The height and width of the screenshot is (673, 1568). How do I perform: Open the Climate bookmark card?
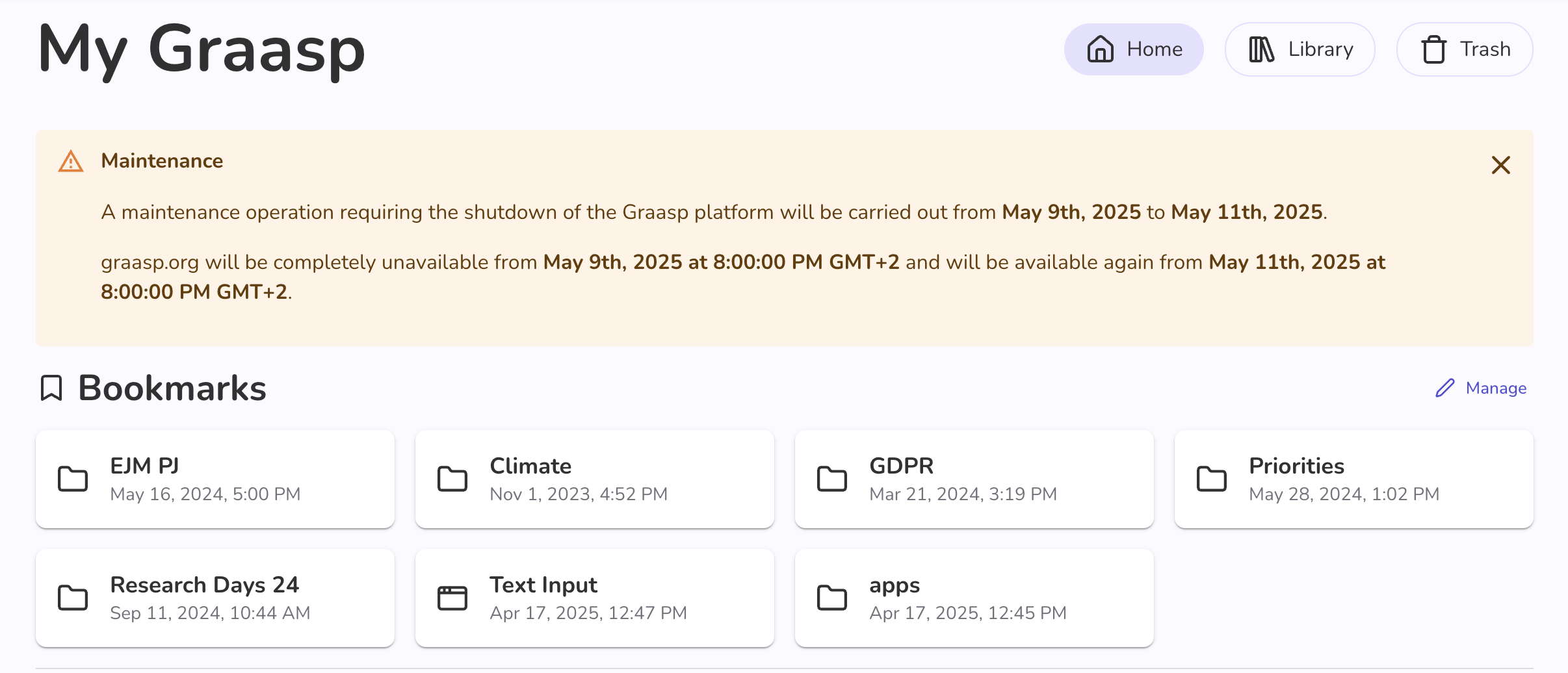[594, 479]
